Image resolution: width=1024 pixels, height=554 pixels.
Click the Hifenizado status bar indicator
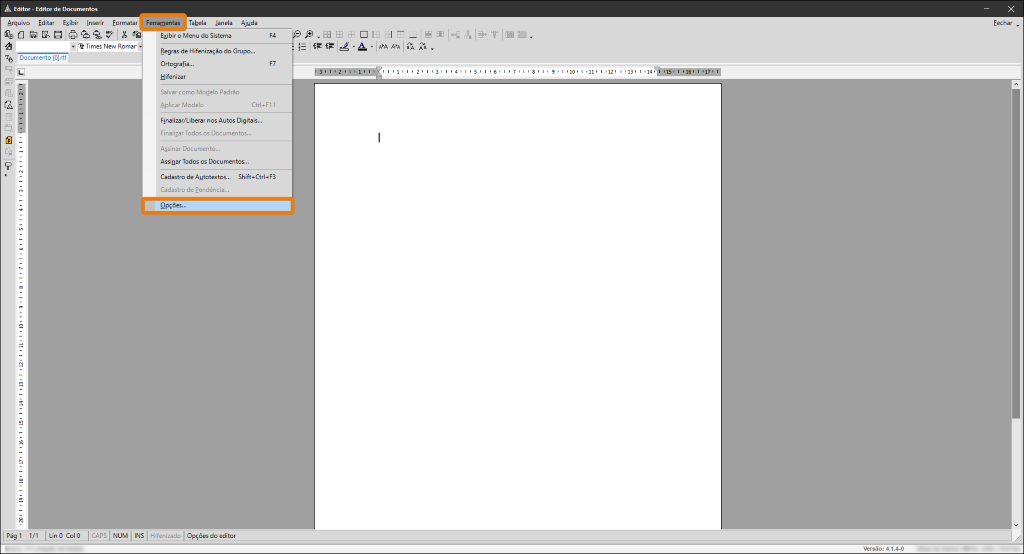point(166,536)
